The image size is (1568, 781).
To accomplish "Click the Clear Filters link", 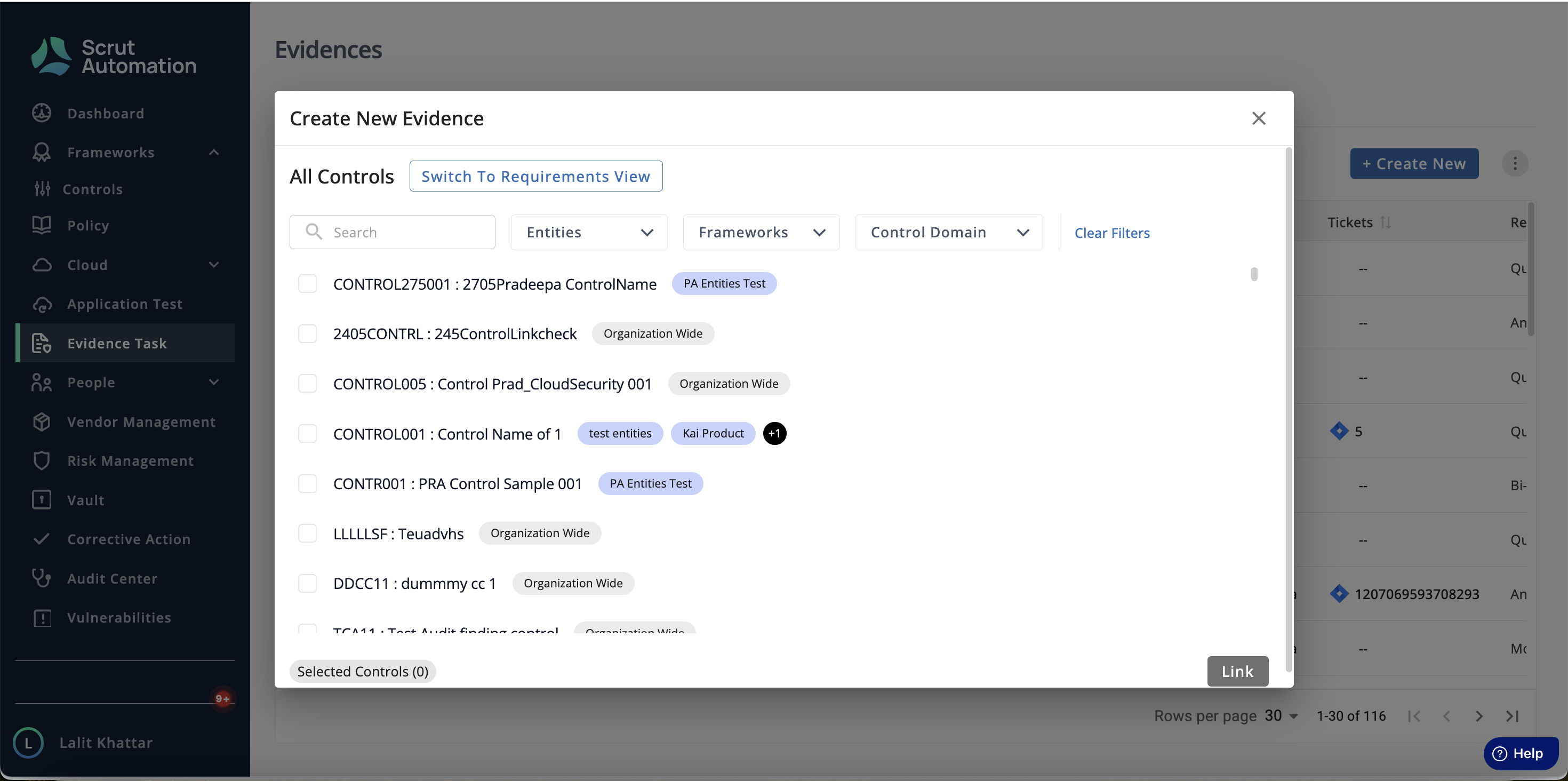I will [1111, 233].
